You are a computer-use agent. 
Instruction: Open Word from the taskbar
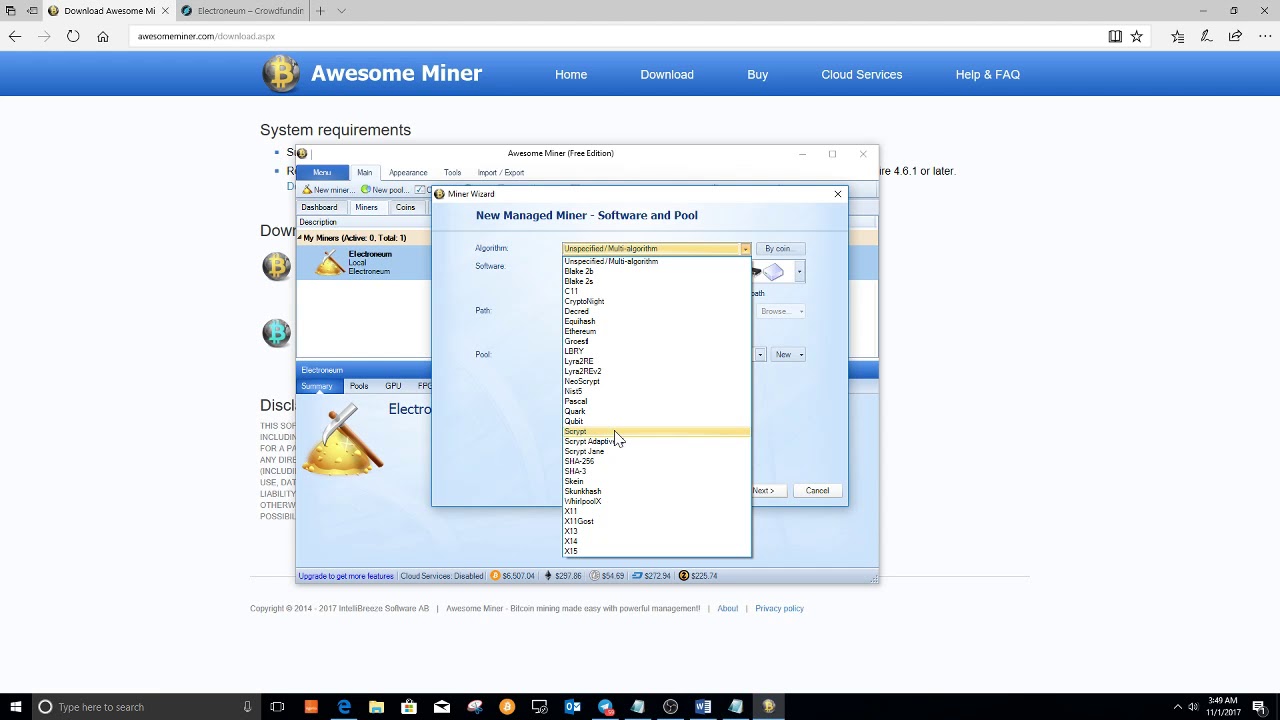tap(703, 707)
